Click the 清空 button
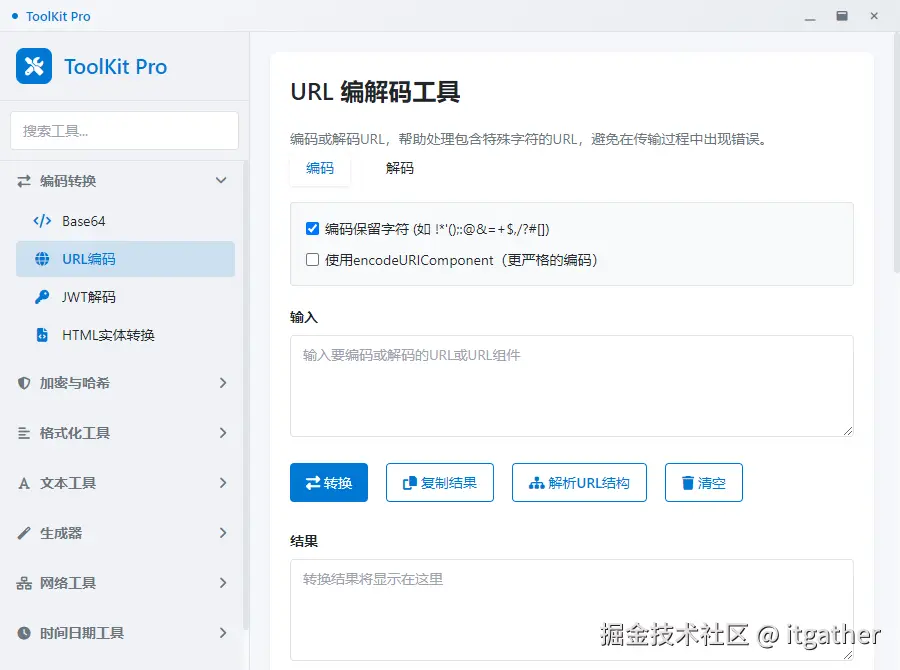Image resolution: width=900 pixels, height=670 pixels. [704, 482]
